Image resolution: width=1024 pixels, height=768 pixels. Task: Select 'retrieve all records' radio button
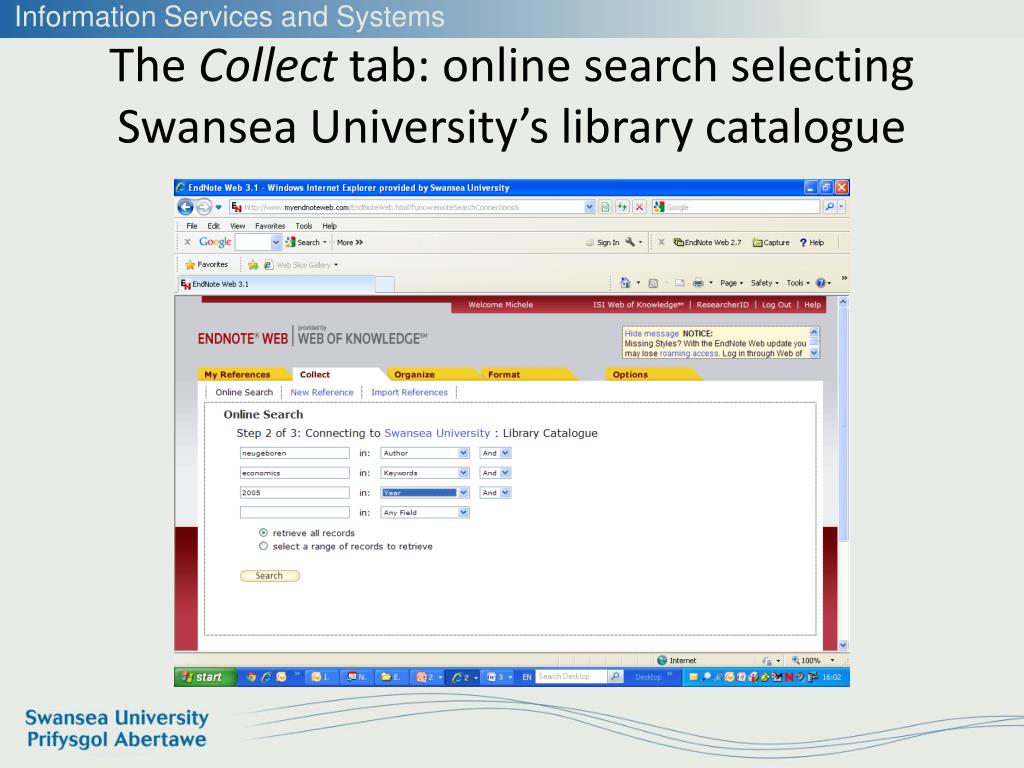pyautogui.click(x=263, y=533)
